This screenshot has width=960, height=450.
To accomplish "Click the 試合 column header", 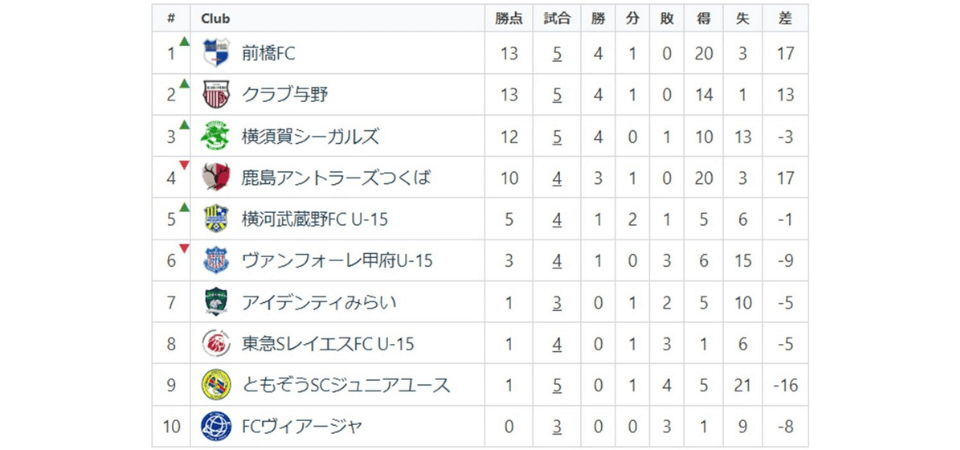I will point(557,18).
